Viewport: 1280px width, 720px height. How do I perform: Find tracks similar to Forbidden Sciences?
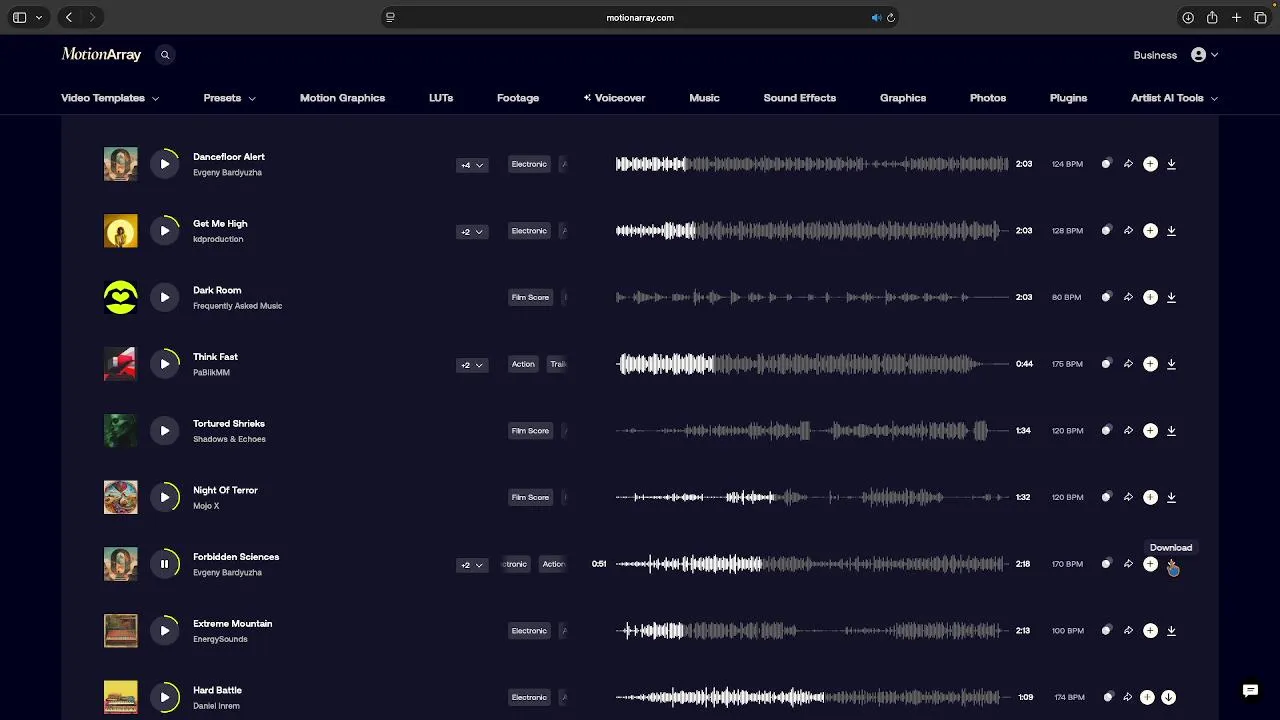coord(1106,564)
